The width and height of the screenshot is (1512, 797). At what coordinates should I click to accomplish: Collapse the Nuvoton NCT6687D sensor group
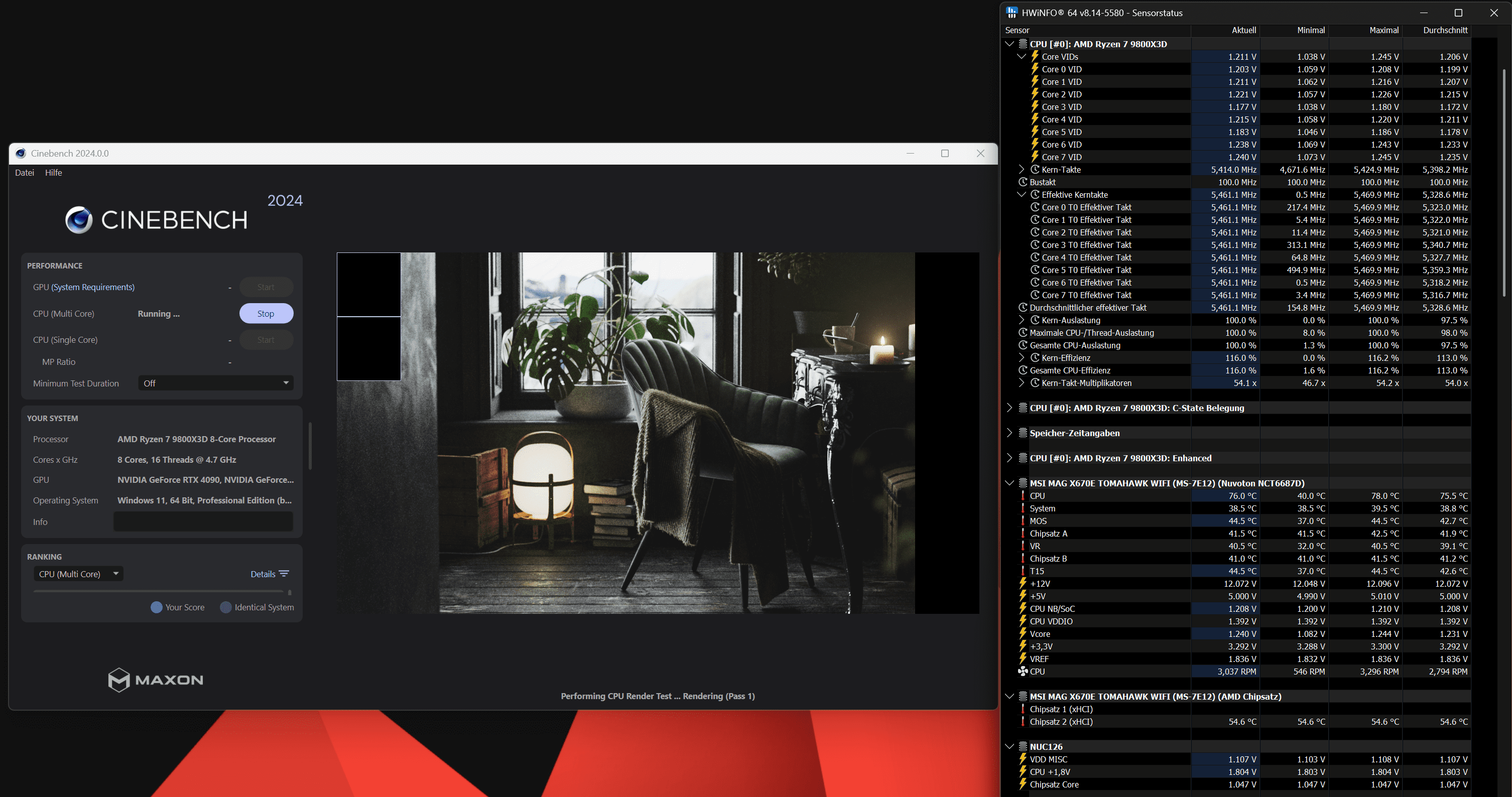[x=1010, y=484]
